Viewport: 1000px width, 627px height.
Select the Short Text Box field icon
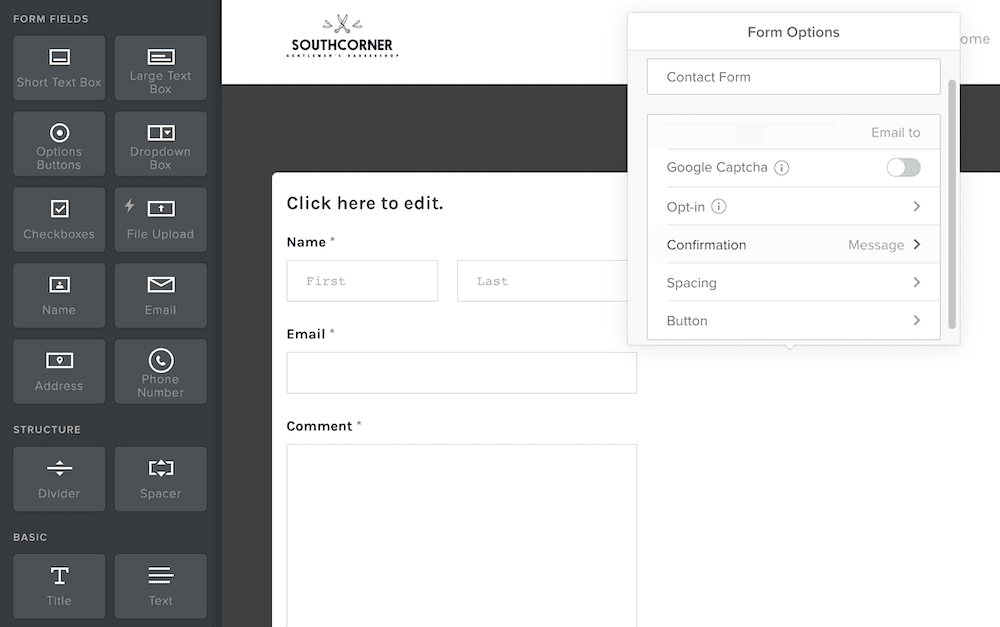coord(58,67)
